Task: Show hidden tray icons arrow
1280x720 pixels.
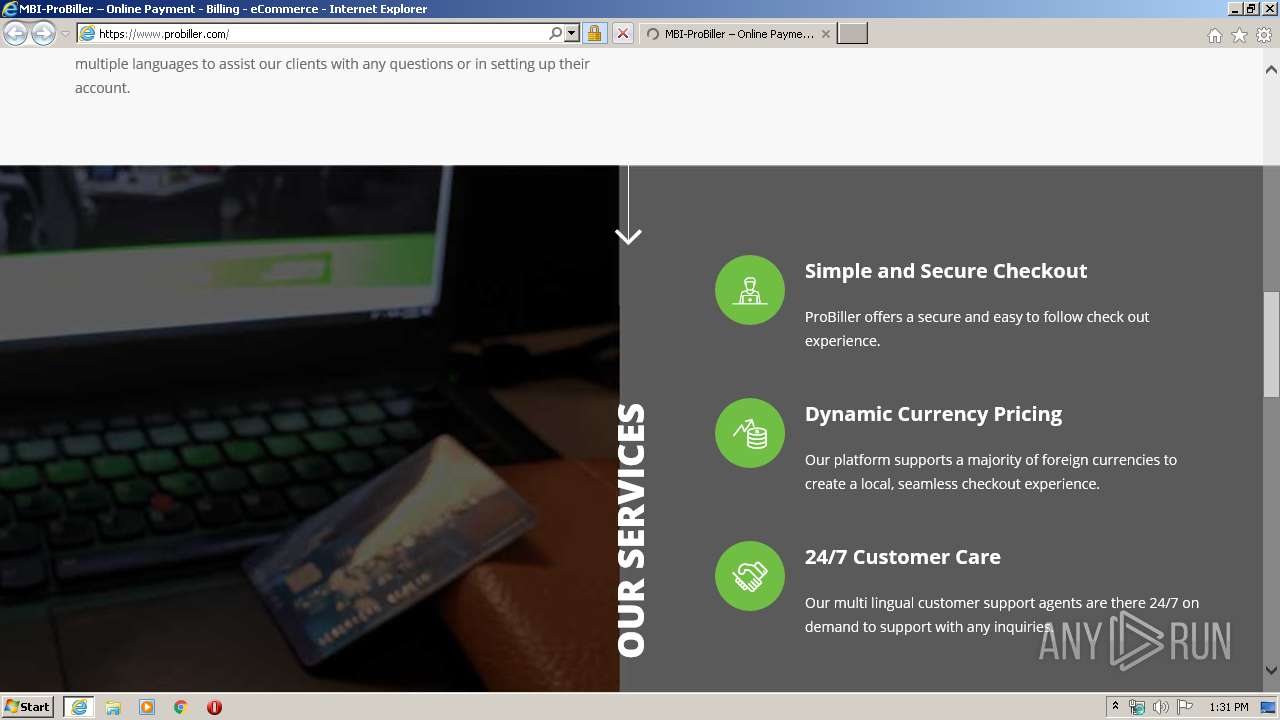Action: 1115,707
